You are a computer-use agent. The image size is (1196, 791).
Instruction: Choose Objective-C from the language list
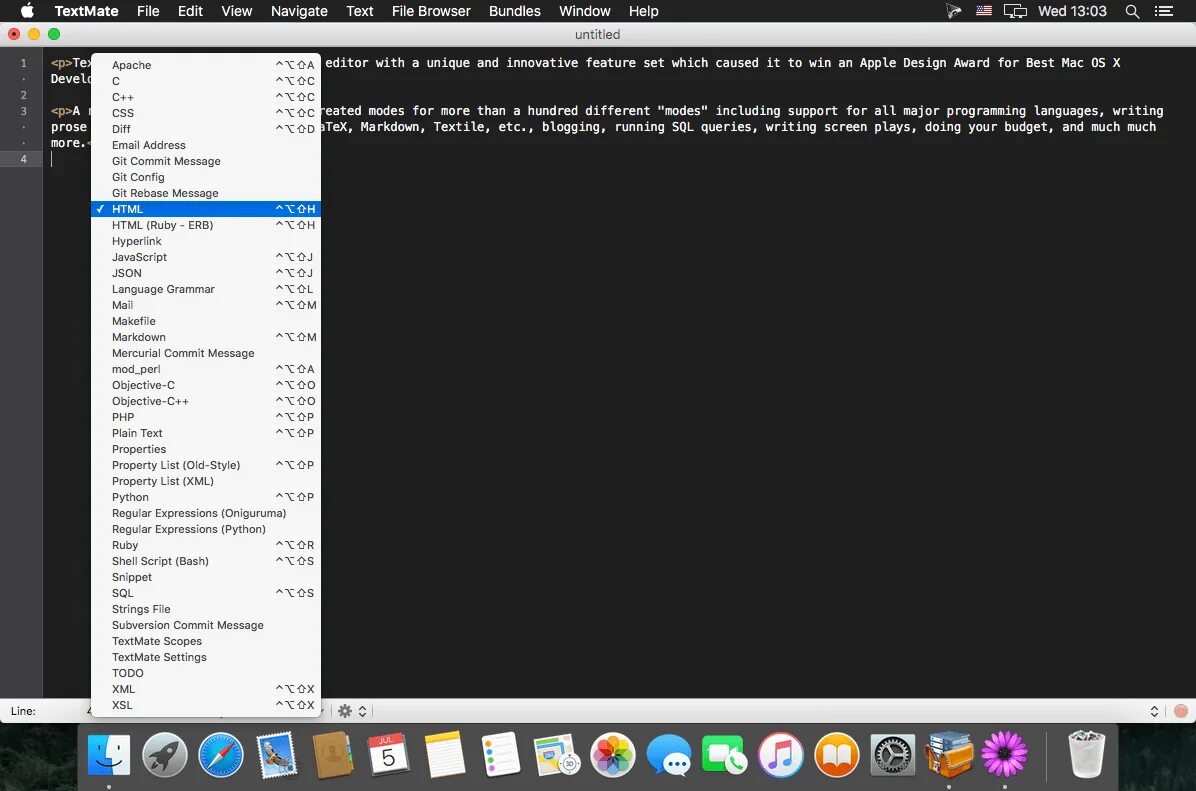(206, 385)
